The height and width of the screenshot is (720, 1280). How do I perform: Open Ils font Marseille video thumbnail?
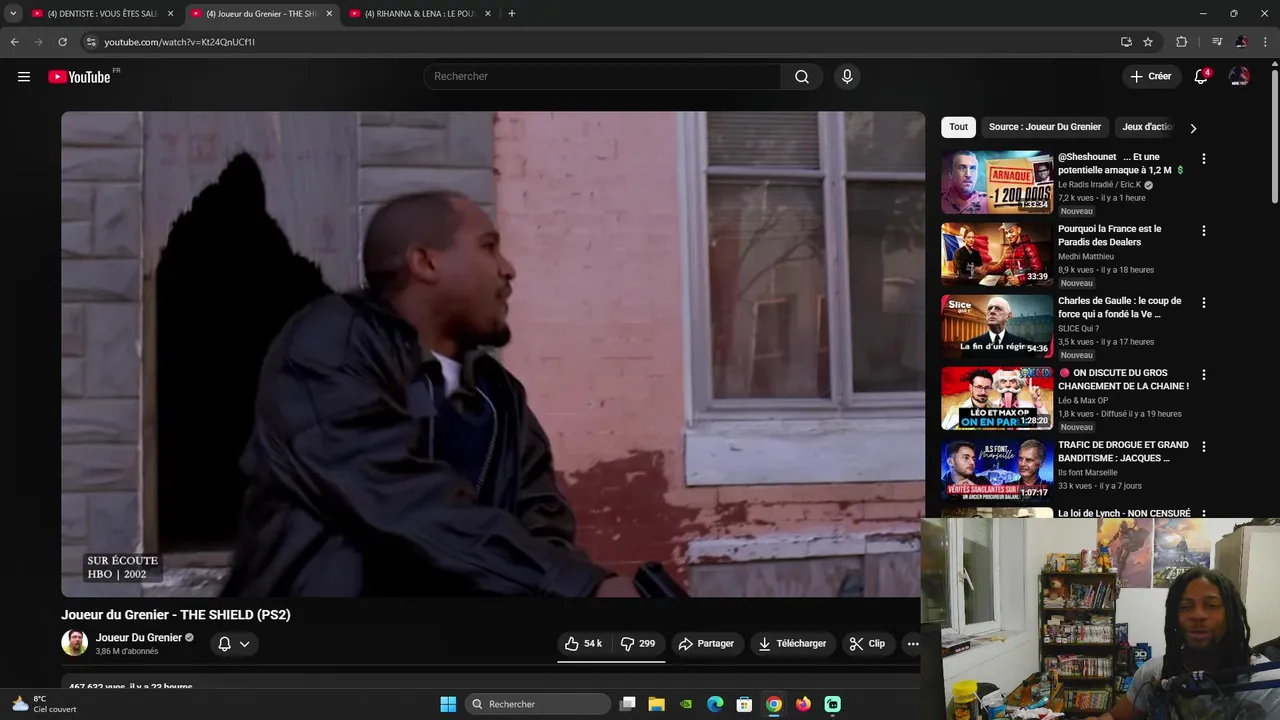997,470
